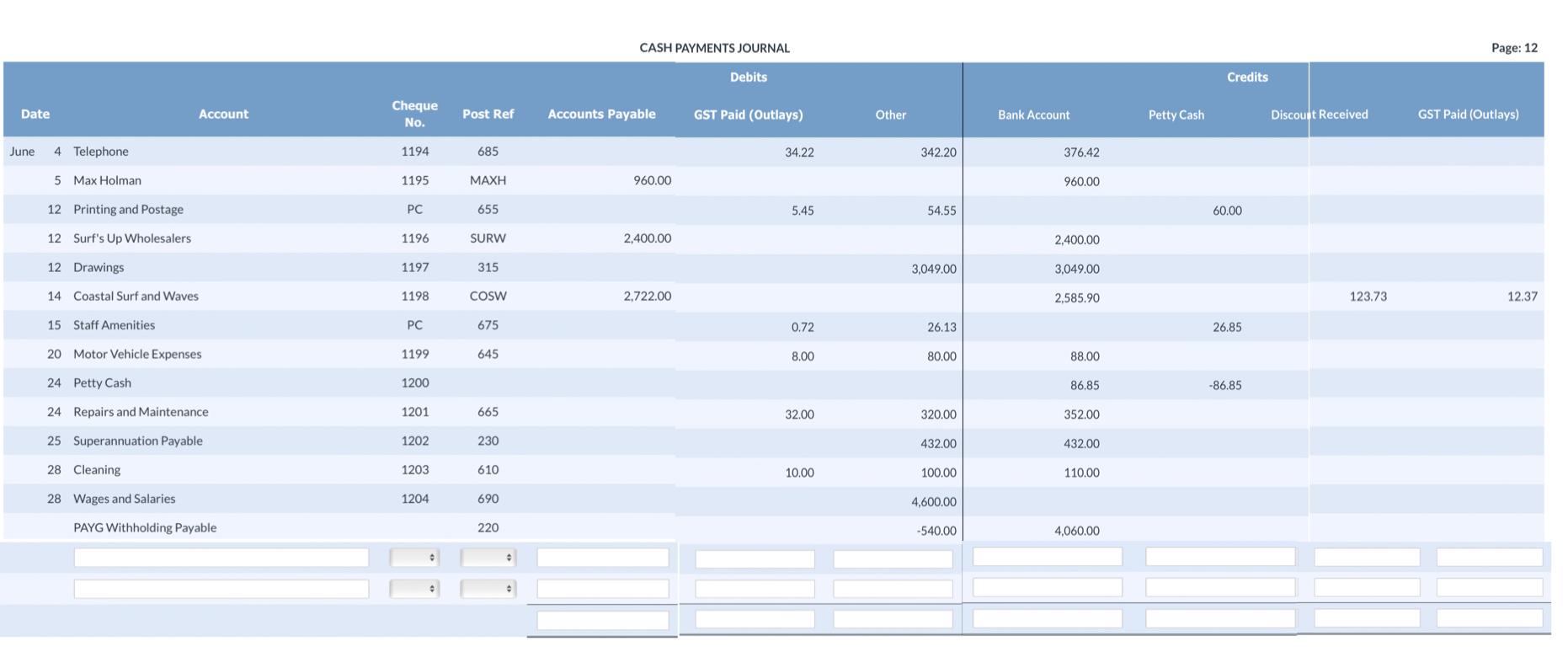Open the Post Ref dropdown in first blank row

pyautogui.click(x=488, y=558)
